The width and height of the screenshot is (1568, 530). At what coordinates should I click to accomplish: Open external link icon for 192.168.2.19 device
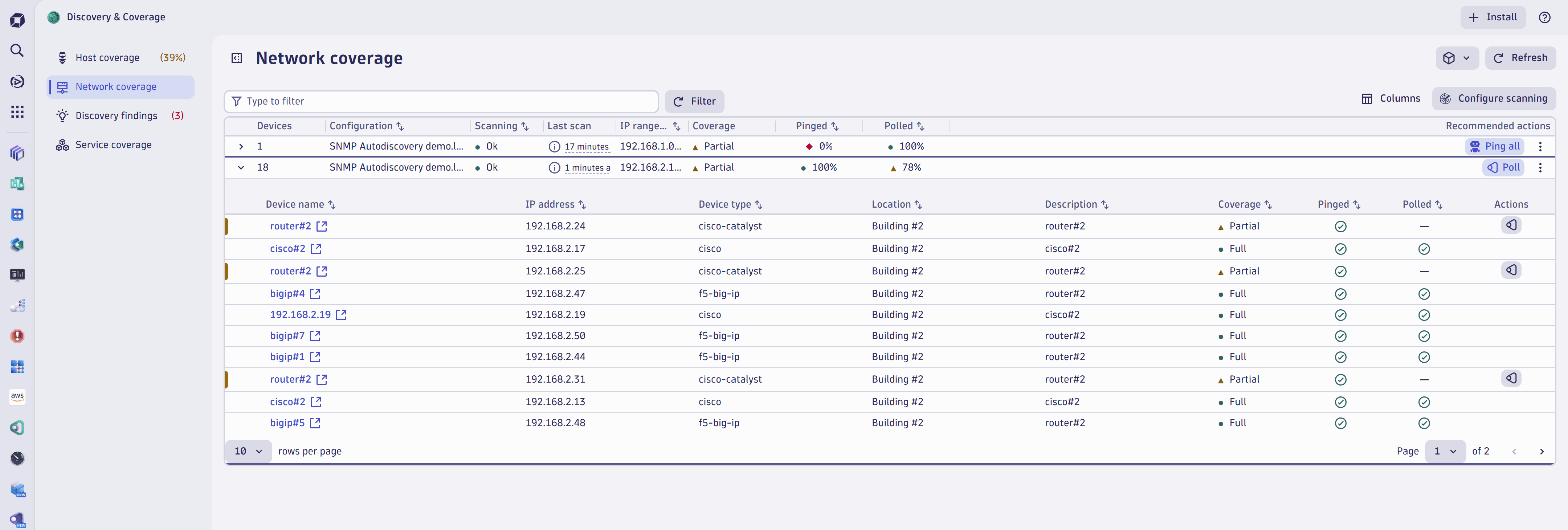click(342, 315)
